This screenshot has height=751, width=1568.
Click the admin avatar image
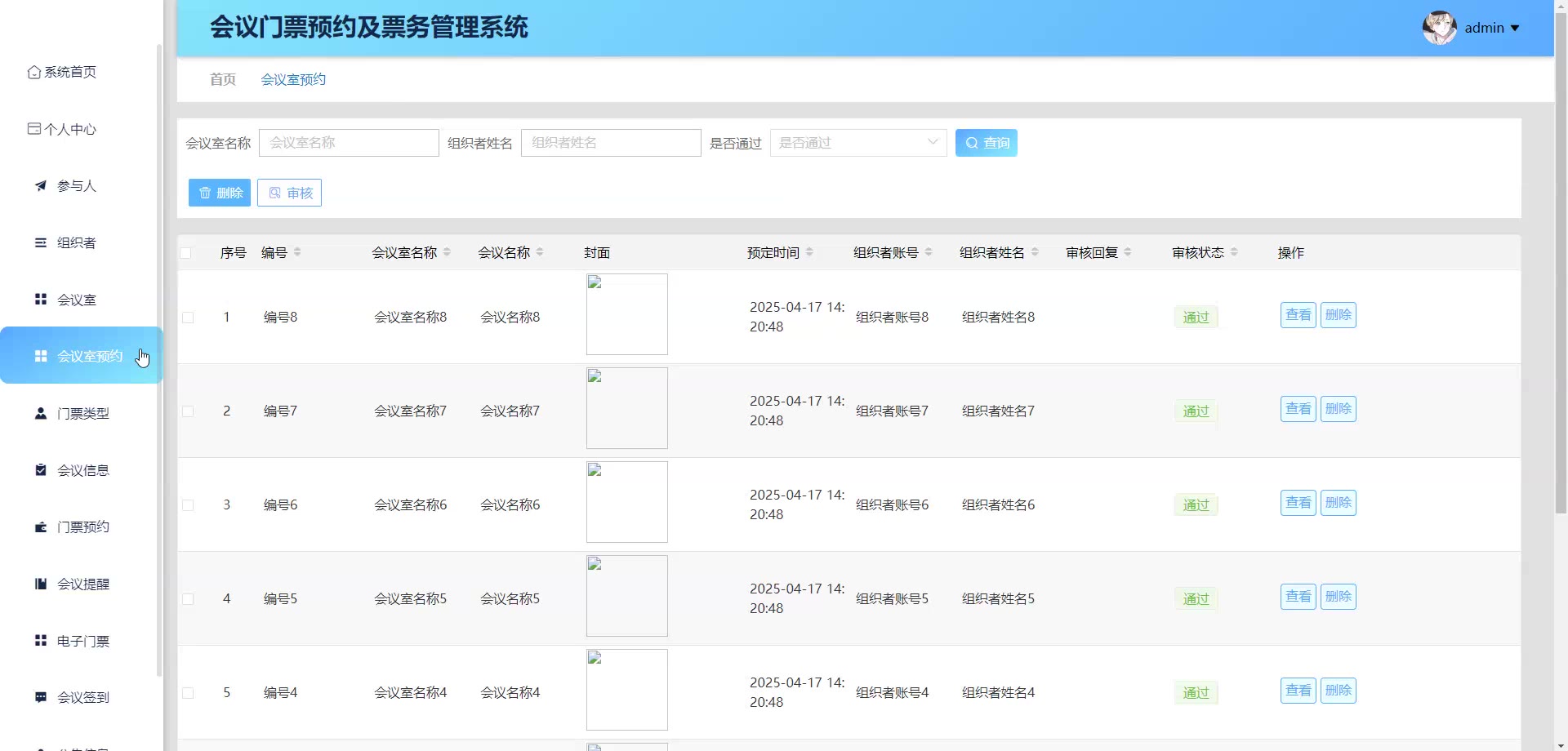click(x=1439, y=28)
